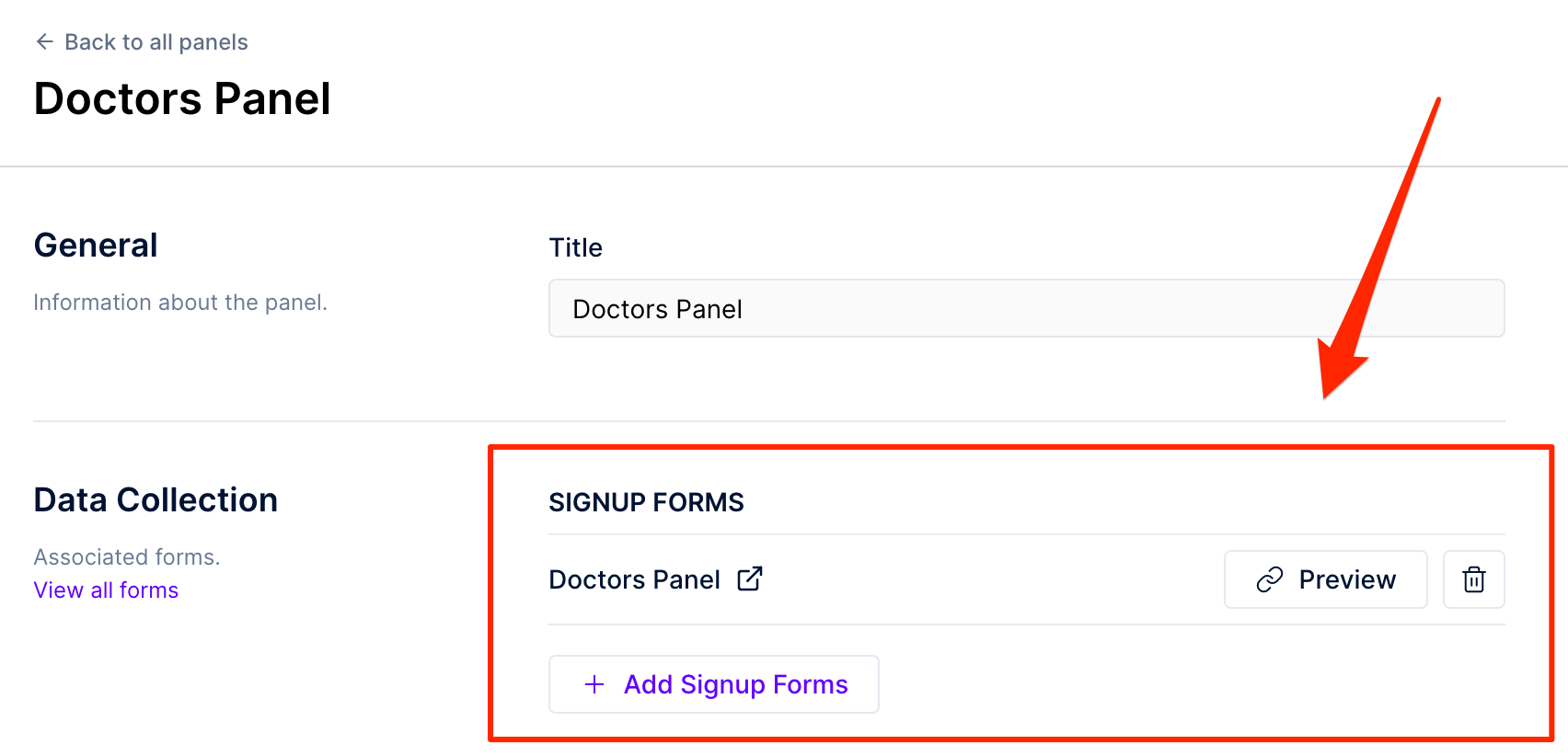Go back to all panels link
The height and width of the screenshot is (756, 1568).
142,42
